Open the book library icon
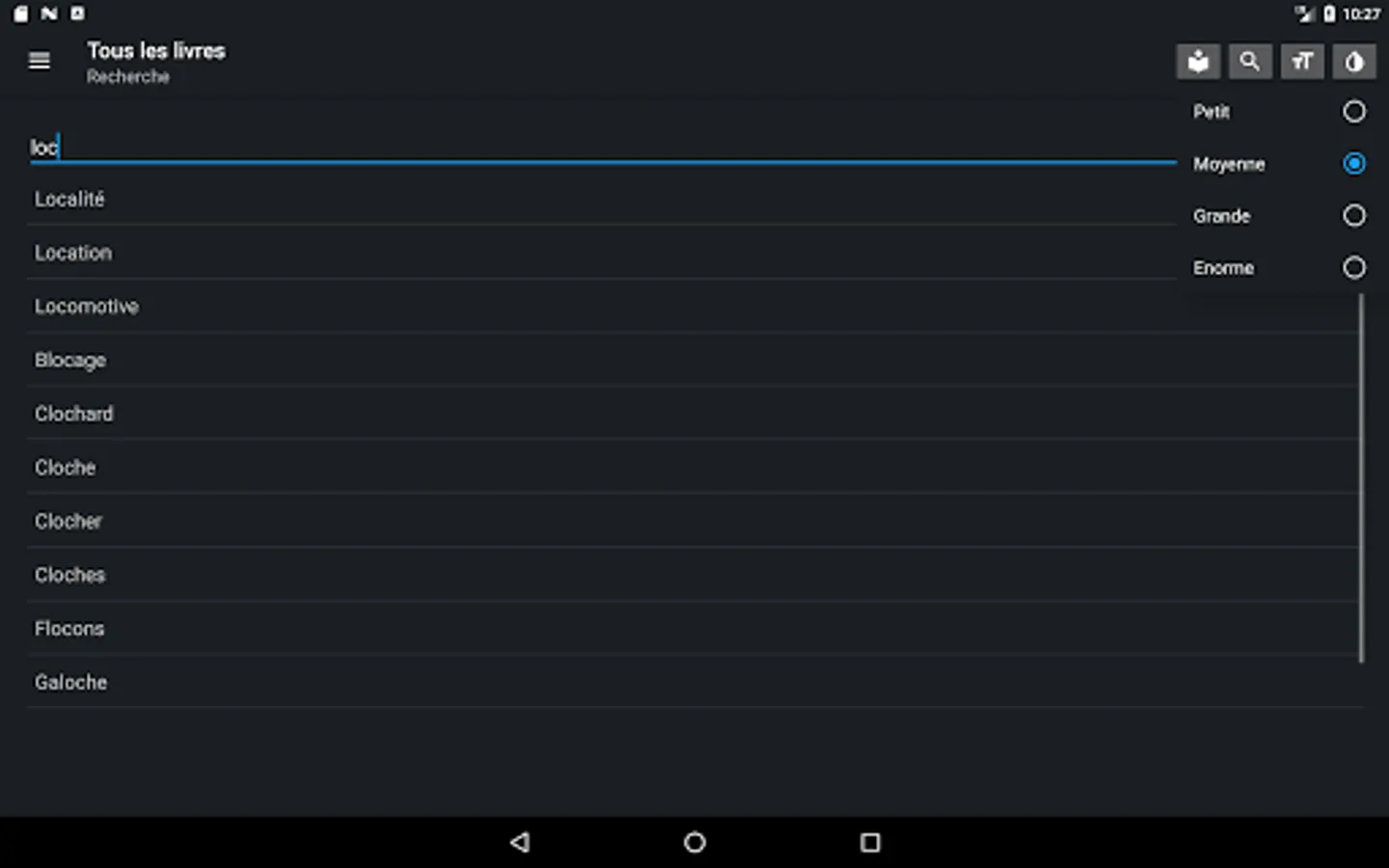Image resolution: width=1389 pixels, height=868 pixels. [x=1198, y=62]
